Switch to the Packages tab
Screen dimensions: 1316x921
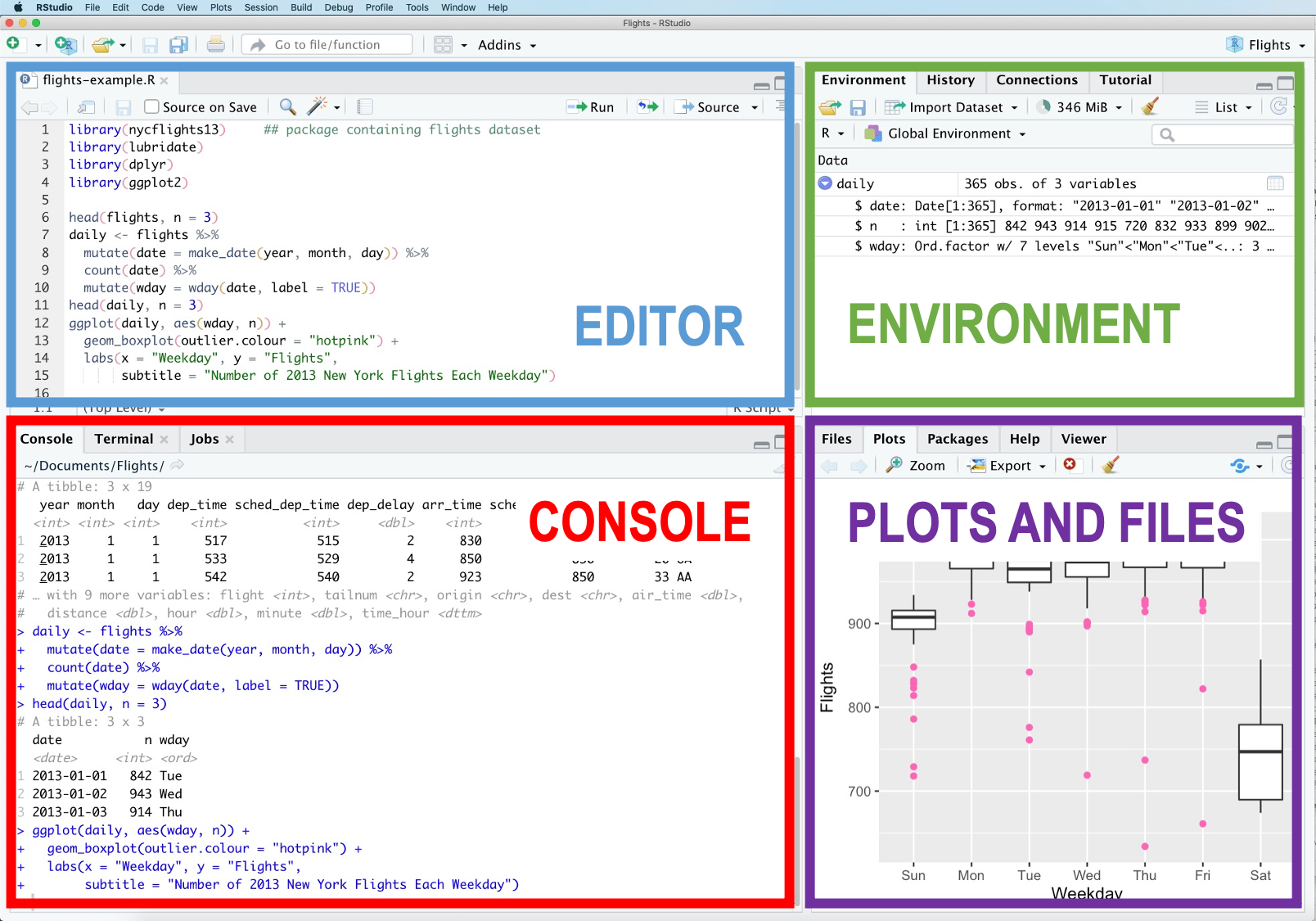click(x=957, y=439)
